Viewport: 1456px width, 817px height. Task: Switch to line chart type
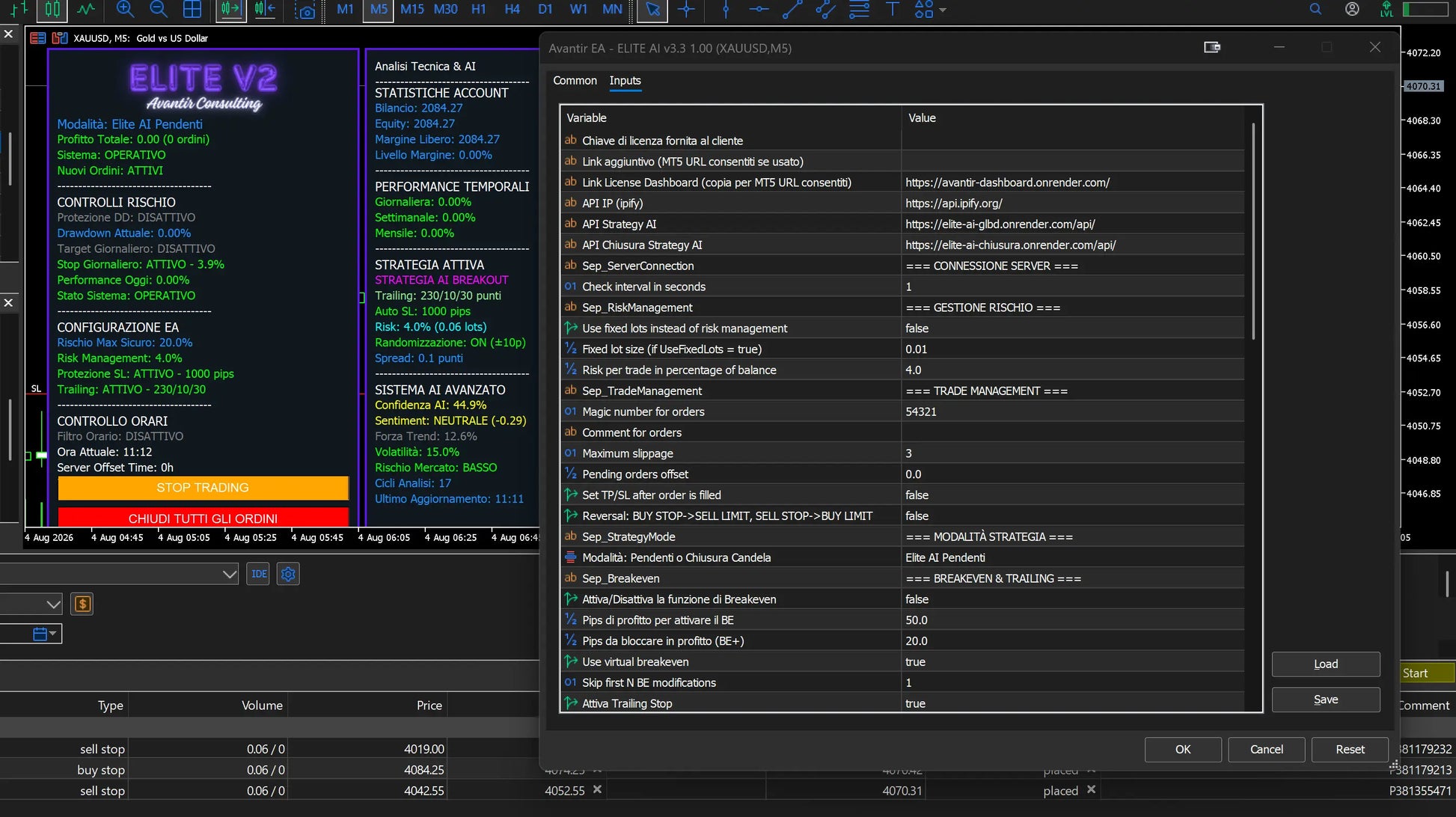click(x=85, y=10)
